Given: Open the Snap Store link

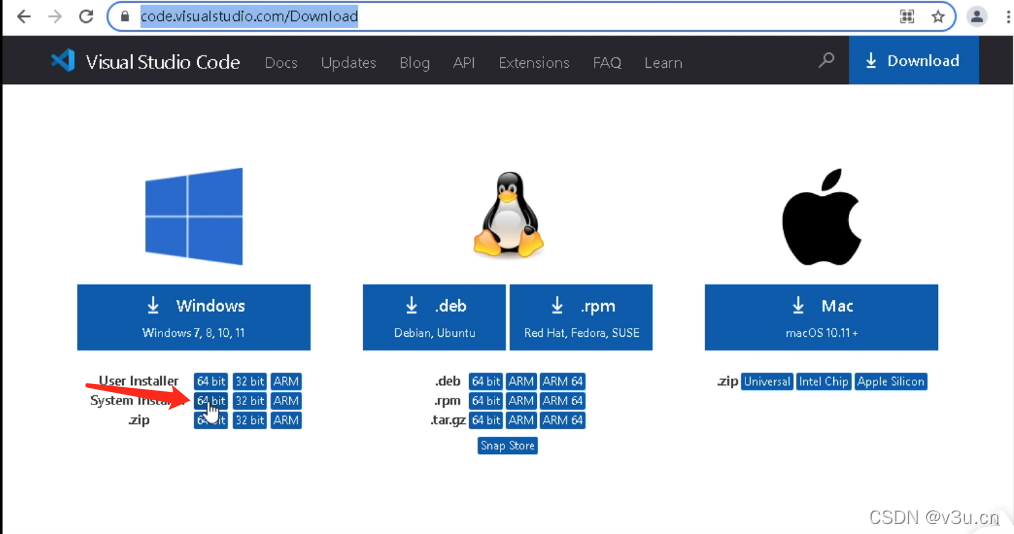Looking at the screenshot, I should pos(508,445).
